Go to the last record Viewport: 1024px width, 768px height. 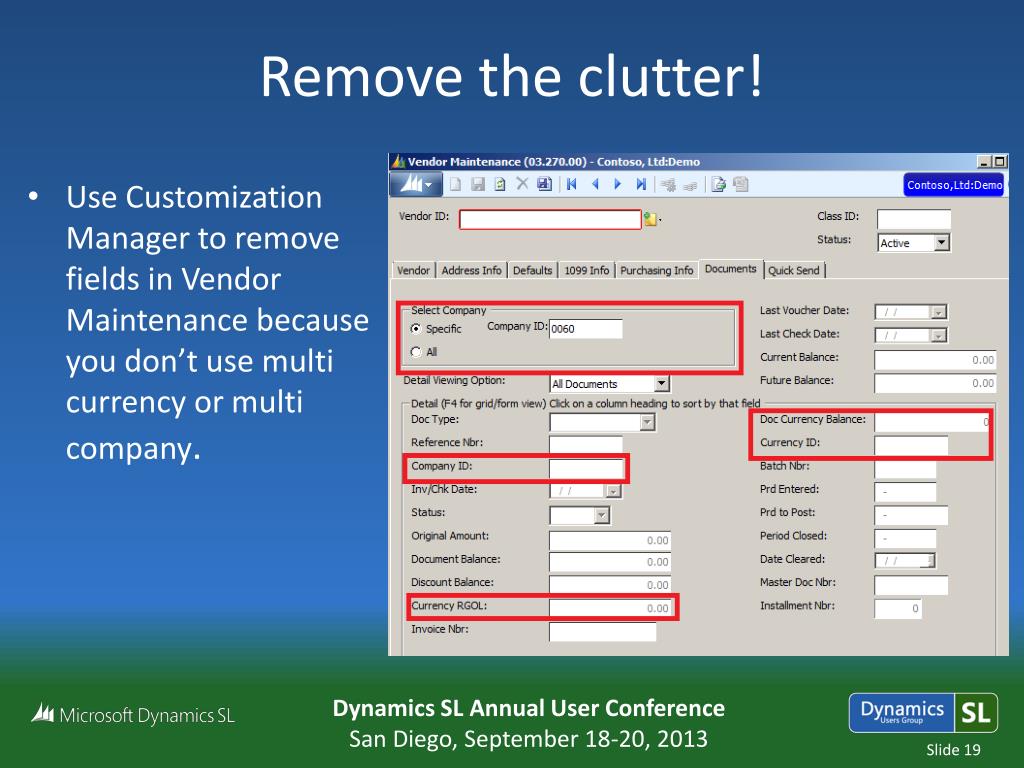641,185
